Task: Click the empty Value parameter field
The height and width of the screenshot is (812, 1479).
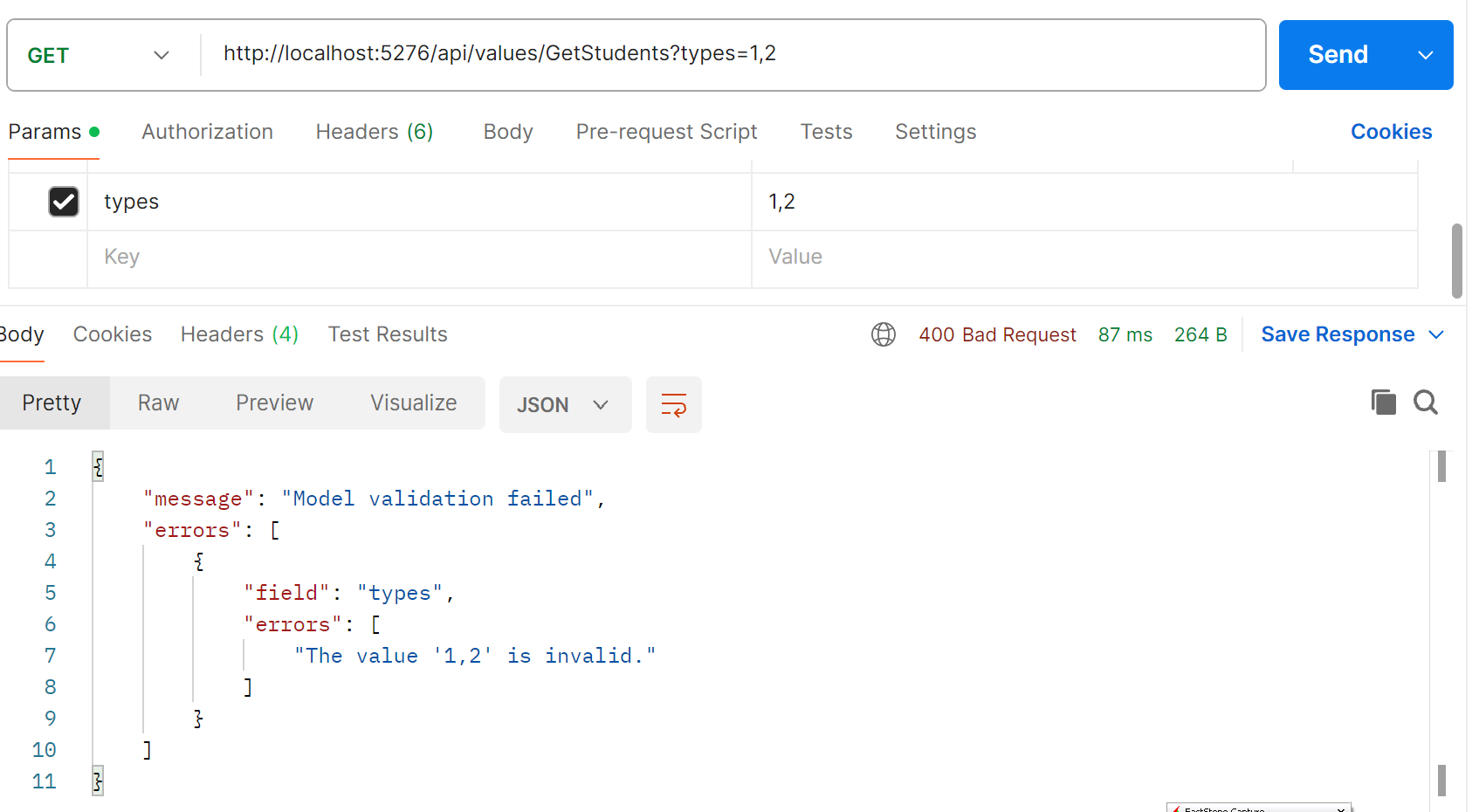Action: 1084,257
